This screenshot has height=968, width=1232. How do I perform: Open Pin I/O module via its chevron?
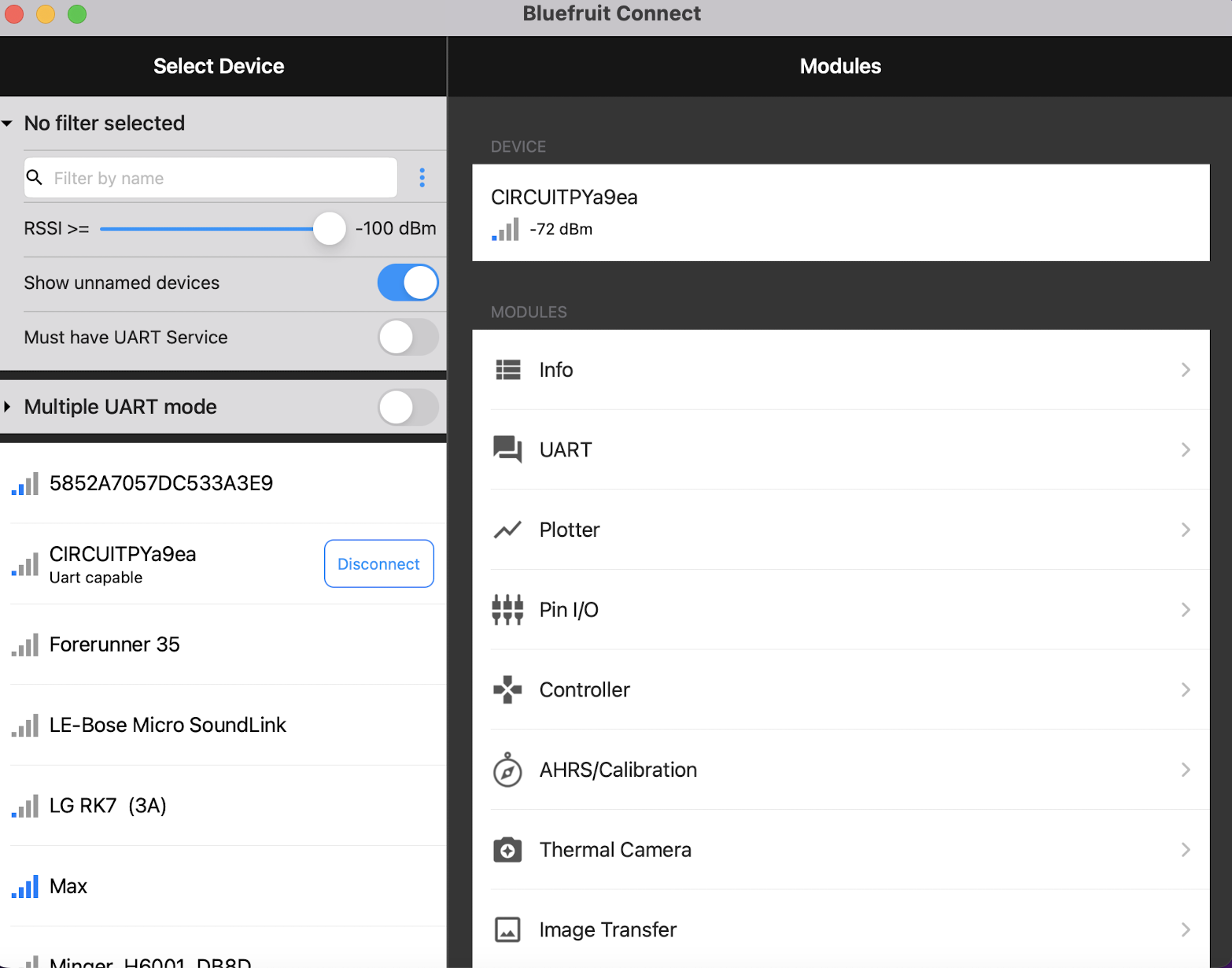1186,610
